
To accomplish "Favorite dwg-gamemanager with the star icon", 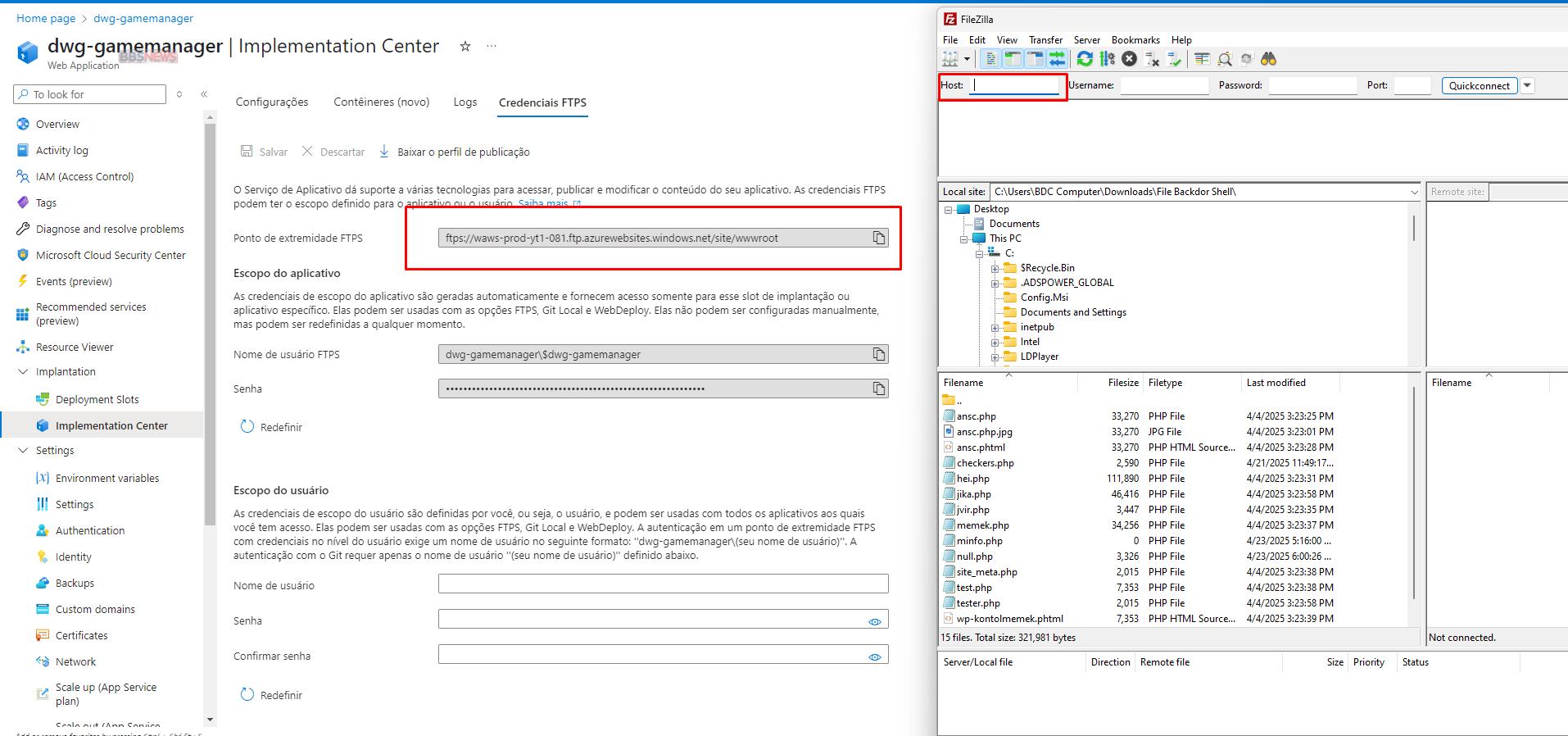I will coord(465,47).
